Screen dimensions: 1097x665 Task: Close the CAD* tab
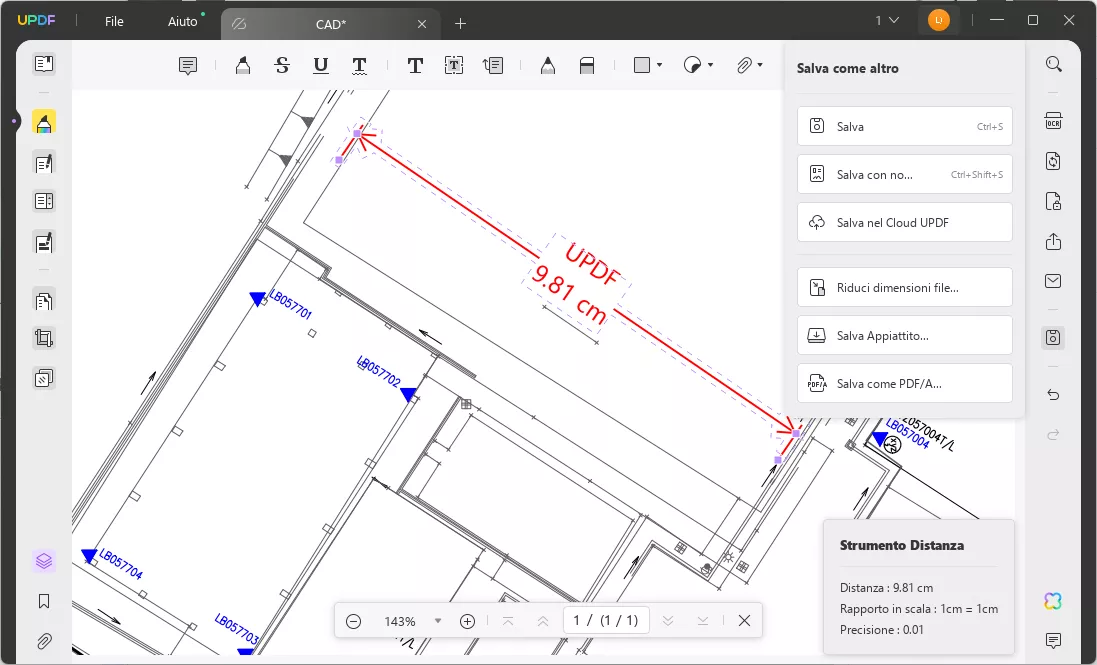(422, 24)
